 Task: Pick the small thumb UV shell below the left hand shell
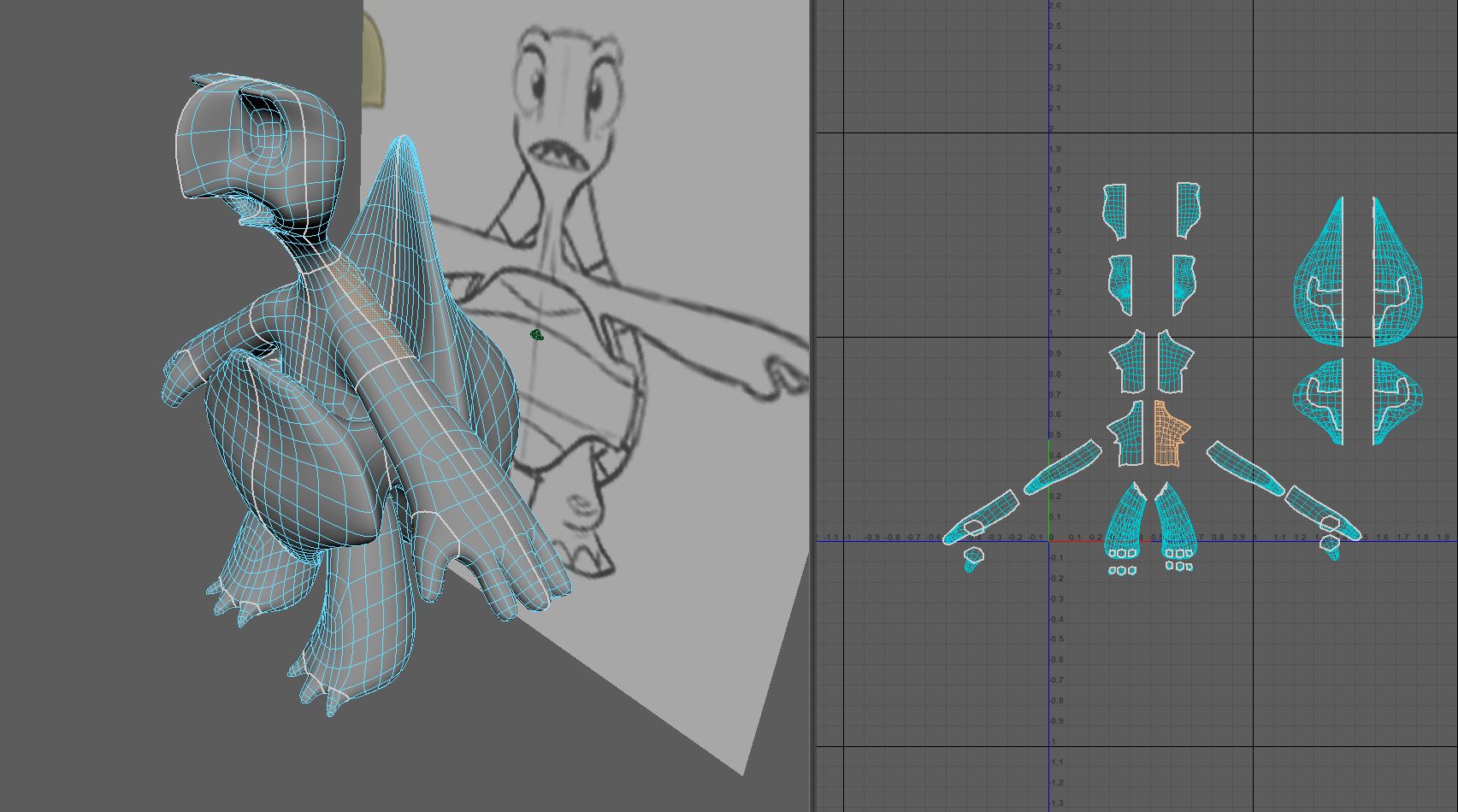[x=972, y=560]
